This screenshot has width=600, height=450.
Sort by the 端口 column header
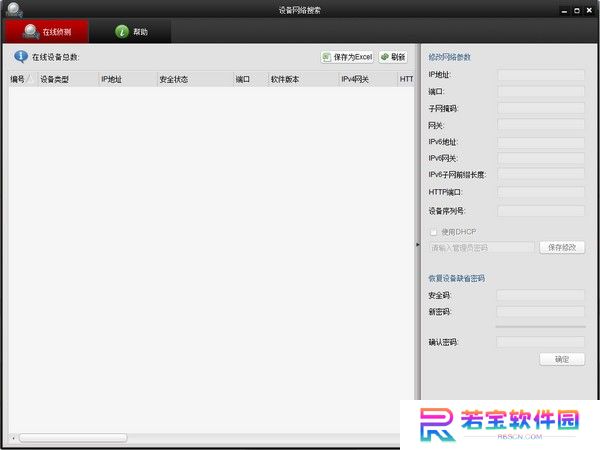point(251,79)
